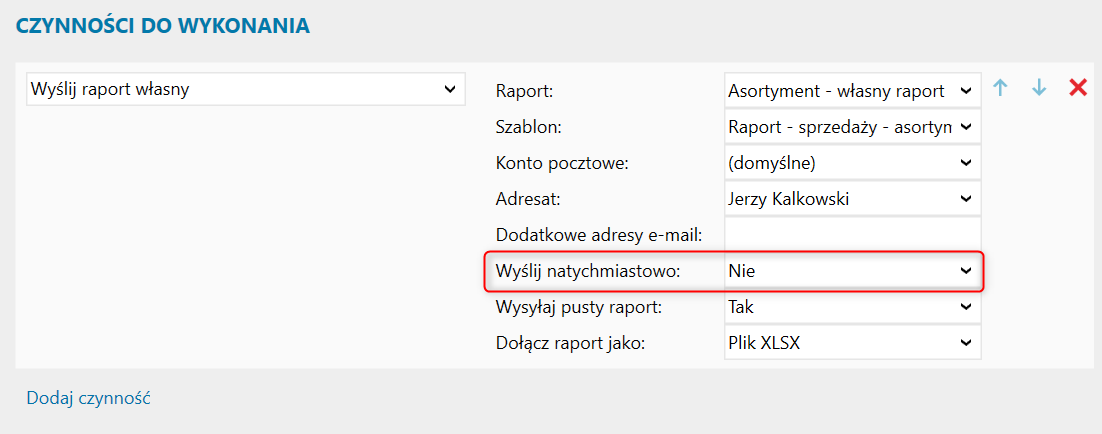
Task: Click the 'Czynności do wykonania' heading
Action: (x=162, y=26)
